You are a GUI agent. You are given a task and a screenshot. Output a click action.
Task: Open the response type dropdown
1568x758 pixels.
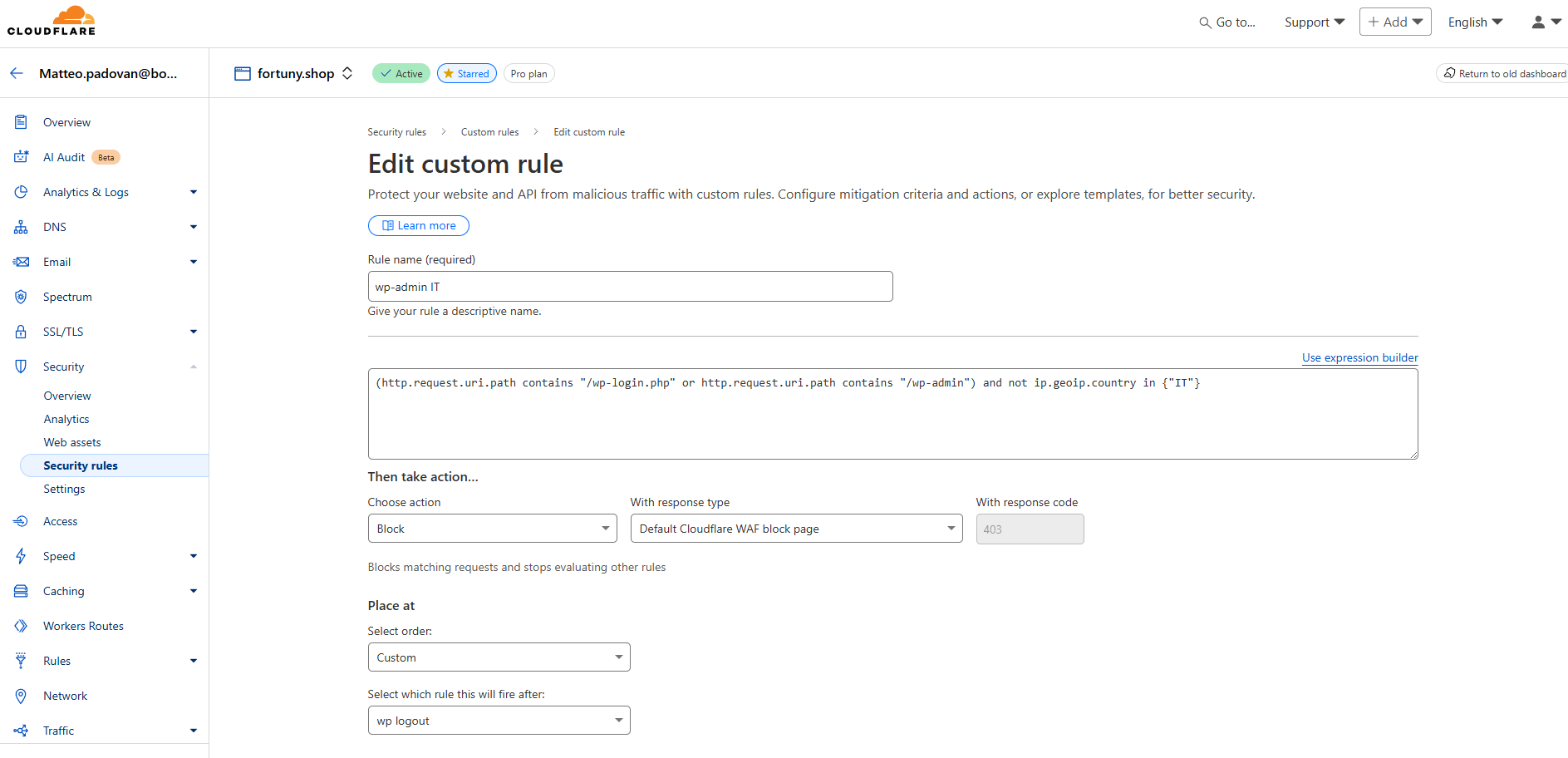(796, 529)
